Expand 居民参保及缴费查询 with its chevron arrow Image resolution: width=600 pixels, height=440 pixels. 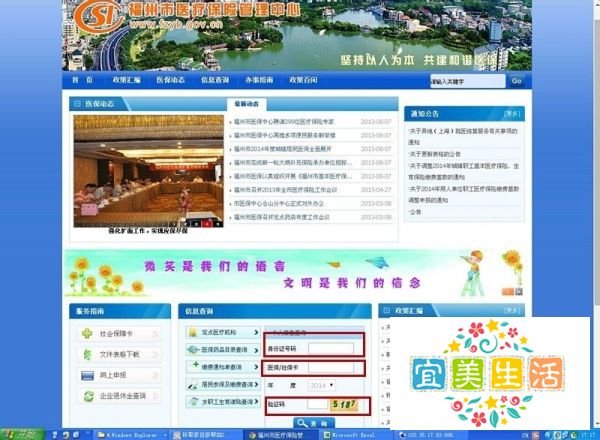click(256, 384)
